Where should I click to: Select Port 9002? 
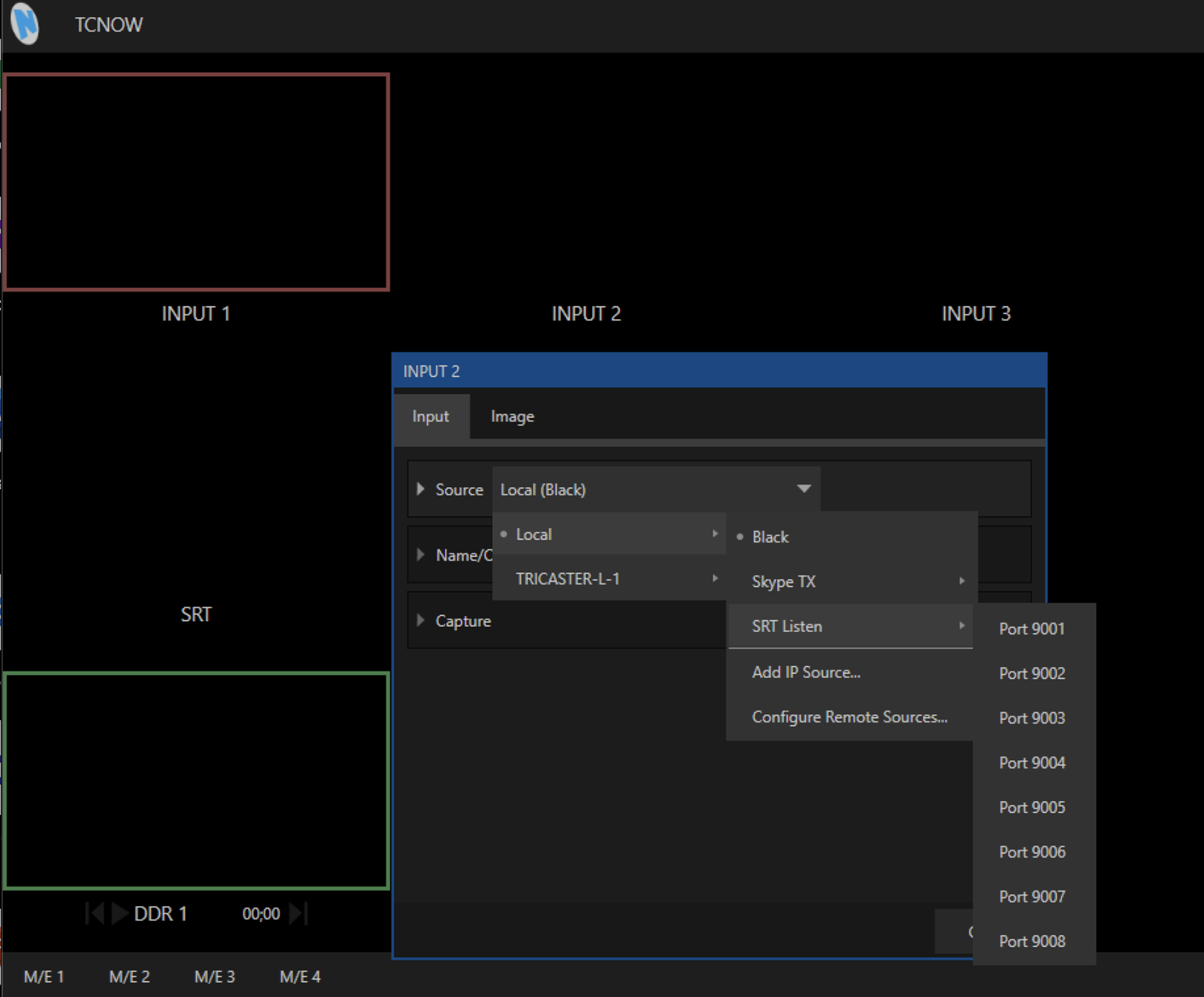coord(1034,673)
